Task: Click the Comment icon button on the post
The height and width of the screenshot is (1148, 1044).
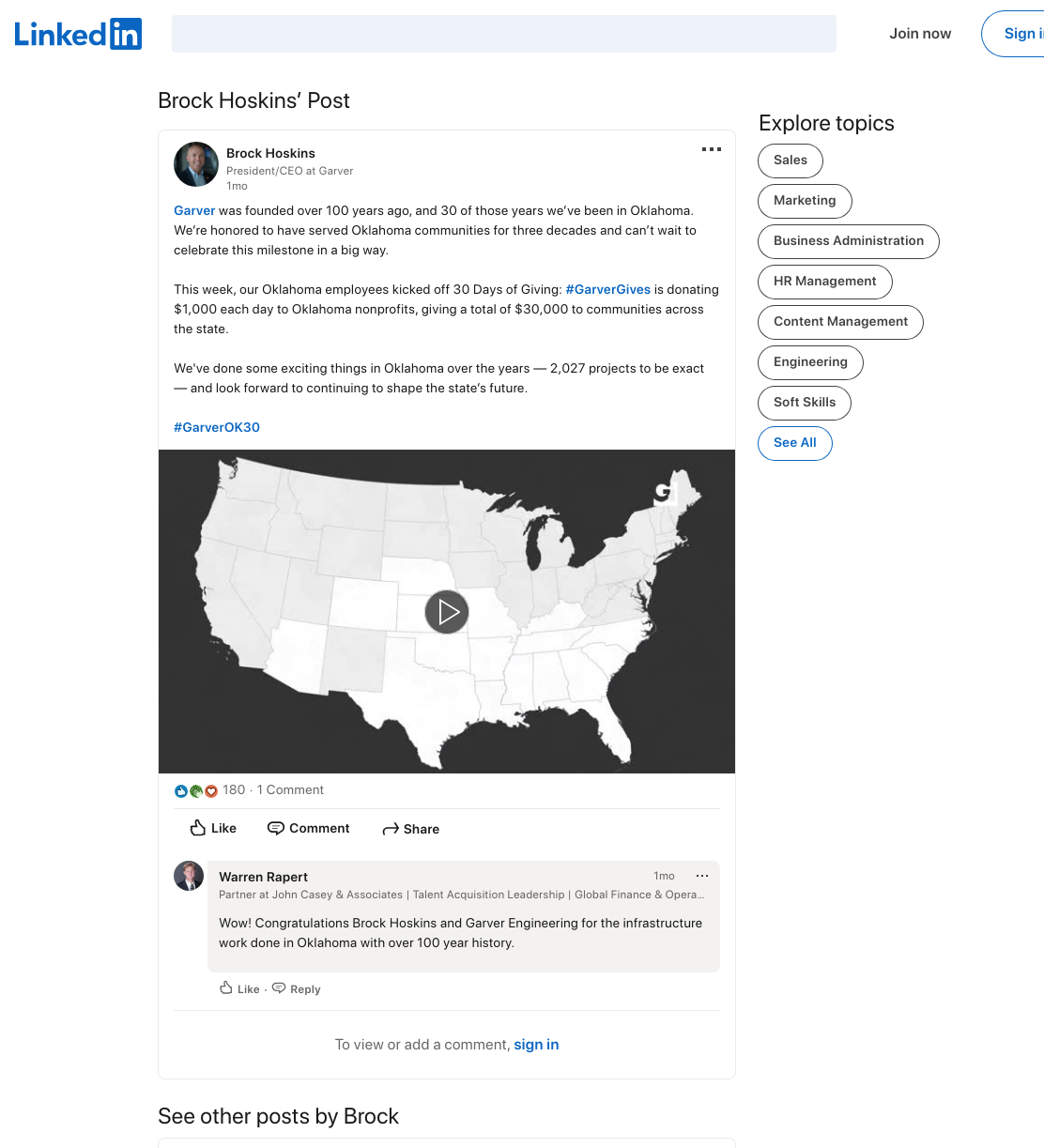Action: click(x=309, y=828)
